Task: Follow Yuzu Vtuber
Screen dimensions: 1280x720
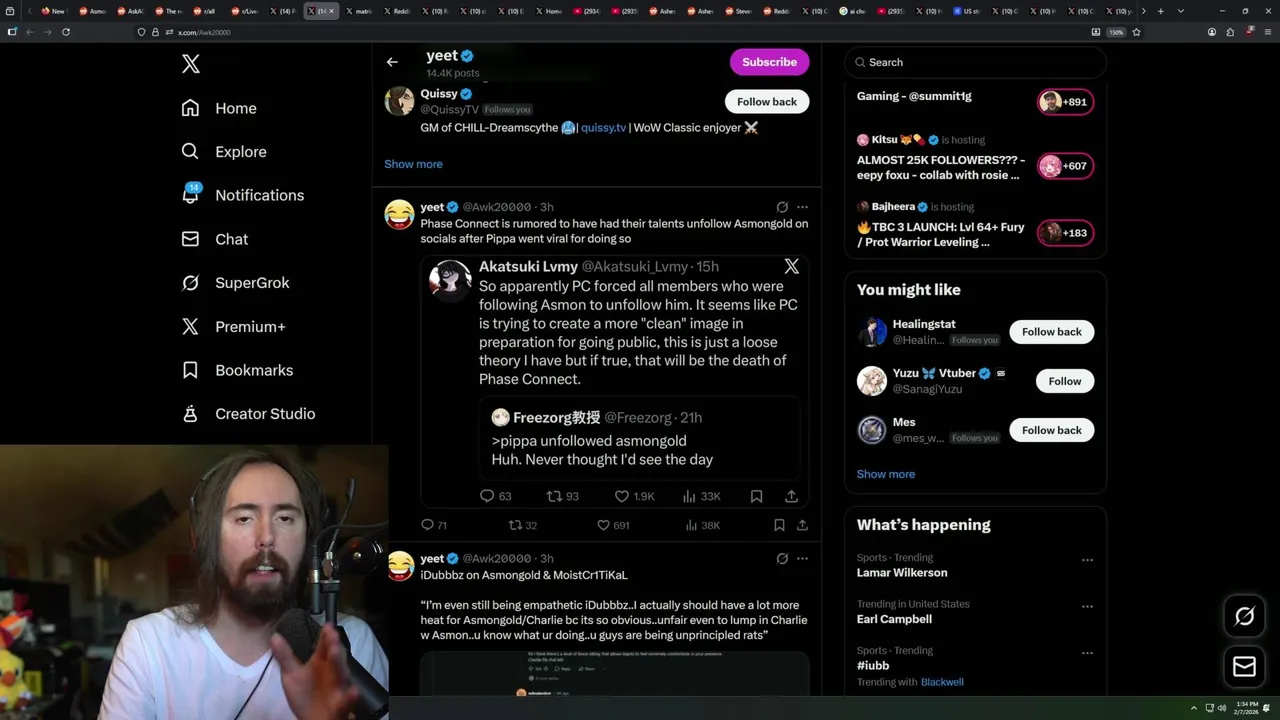Action: pyautogui.click(x=1065, y=381)
